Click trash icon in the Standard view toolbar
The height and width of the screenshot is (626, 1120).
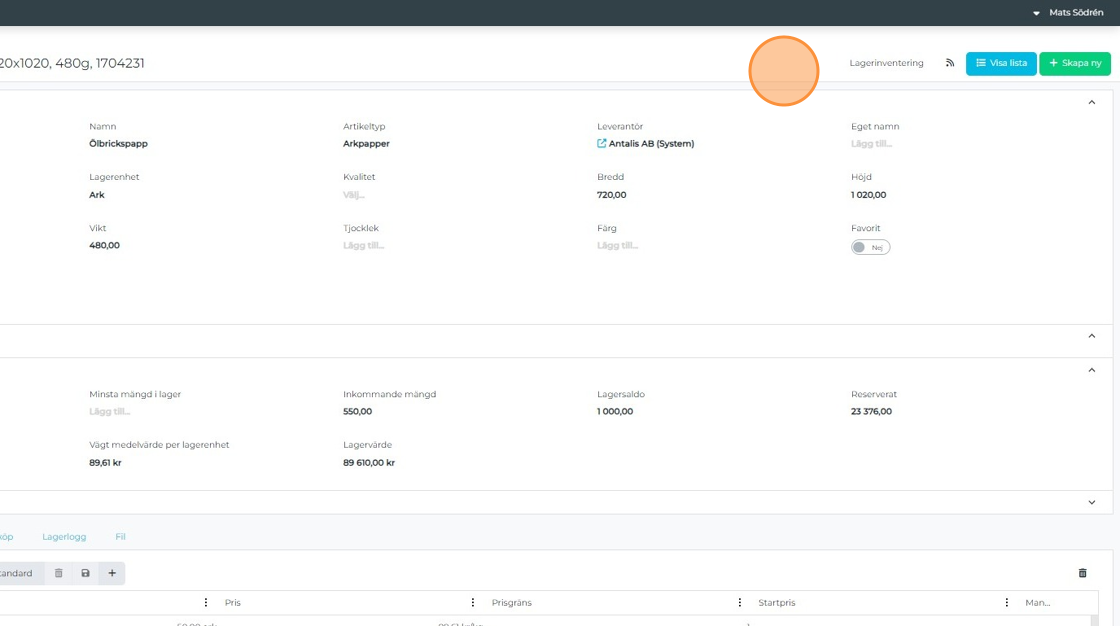click(59, 573)
